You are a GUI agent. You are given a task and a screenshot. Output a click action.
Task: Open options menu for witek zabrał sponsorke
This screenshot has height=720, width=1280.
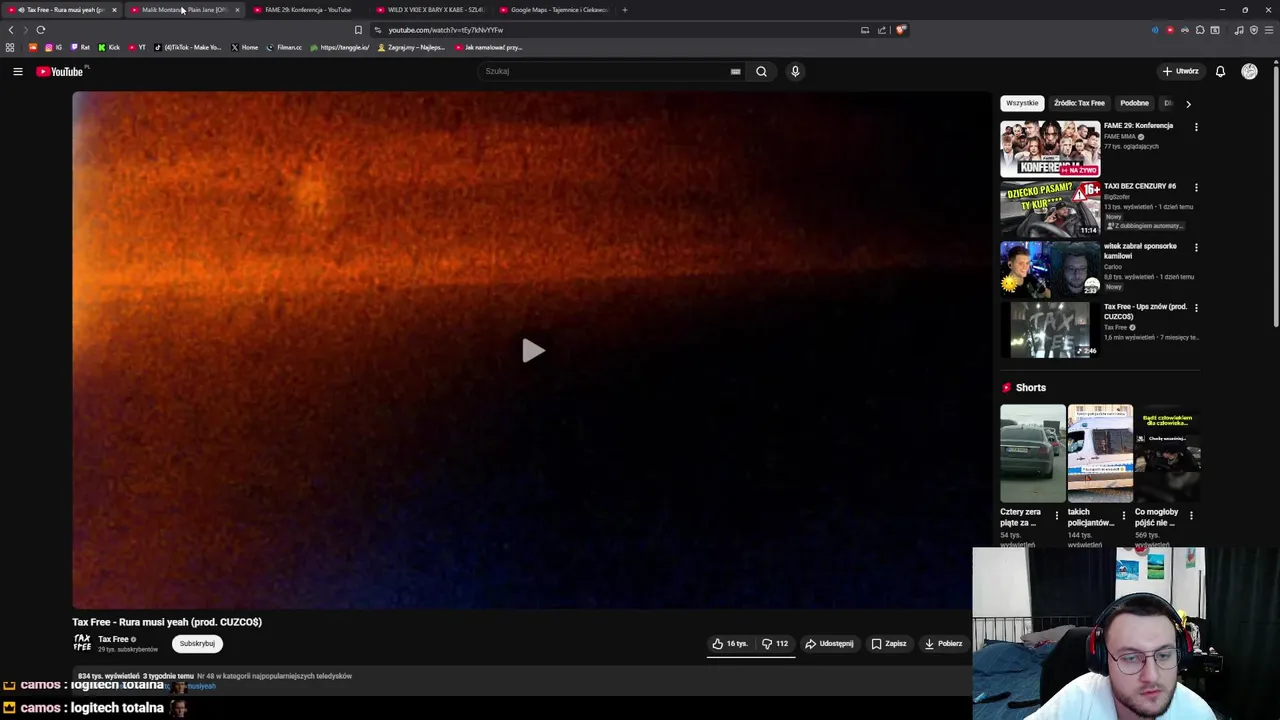1196,247
